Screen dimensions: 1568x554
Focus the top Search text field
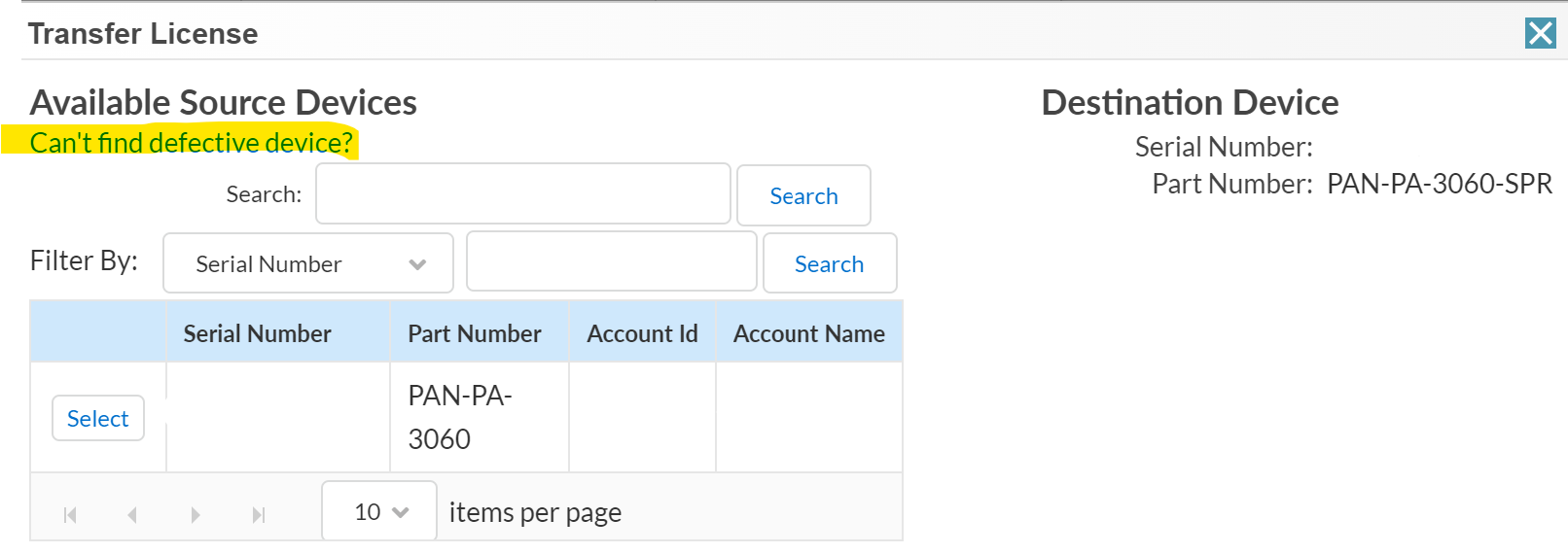(522, 194)
